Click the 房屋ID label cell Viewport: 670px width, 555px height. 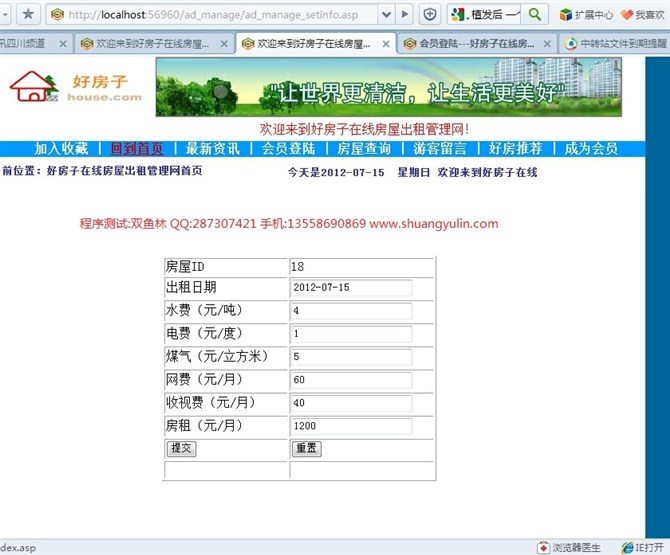coord(226,267)
